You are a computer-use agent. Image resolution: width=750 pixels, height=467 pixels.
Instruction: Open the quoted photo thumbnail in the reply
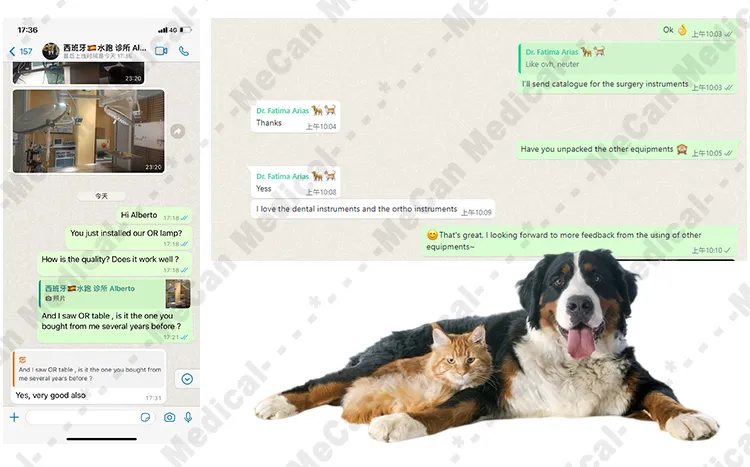pyautogui.click(x=178, y=293)
